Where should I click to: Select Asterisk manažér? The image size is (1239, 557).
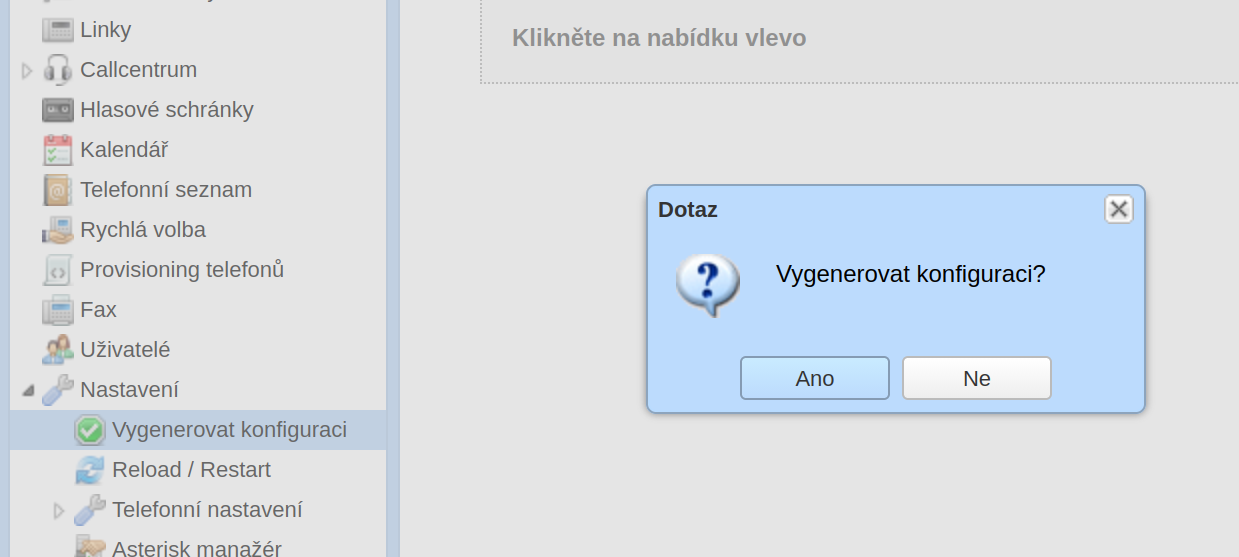click(196, 548)
